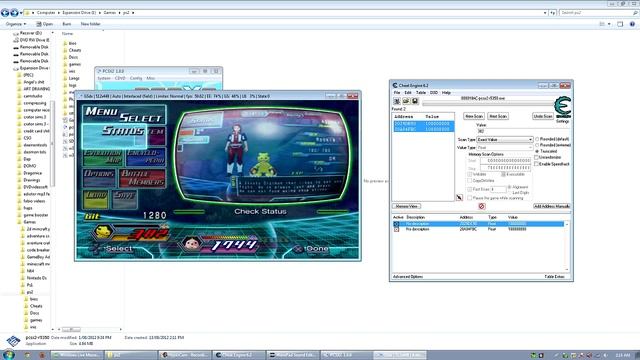Open the Langs folder in file list
This screenshot has width=640, height=360.
point(71,78)
